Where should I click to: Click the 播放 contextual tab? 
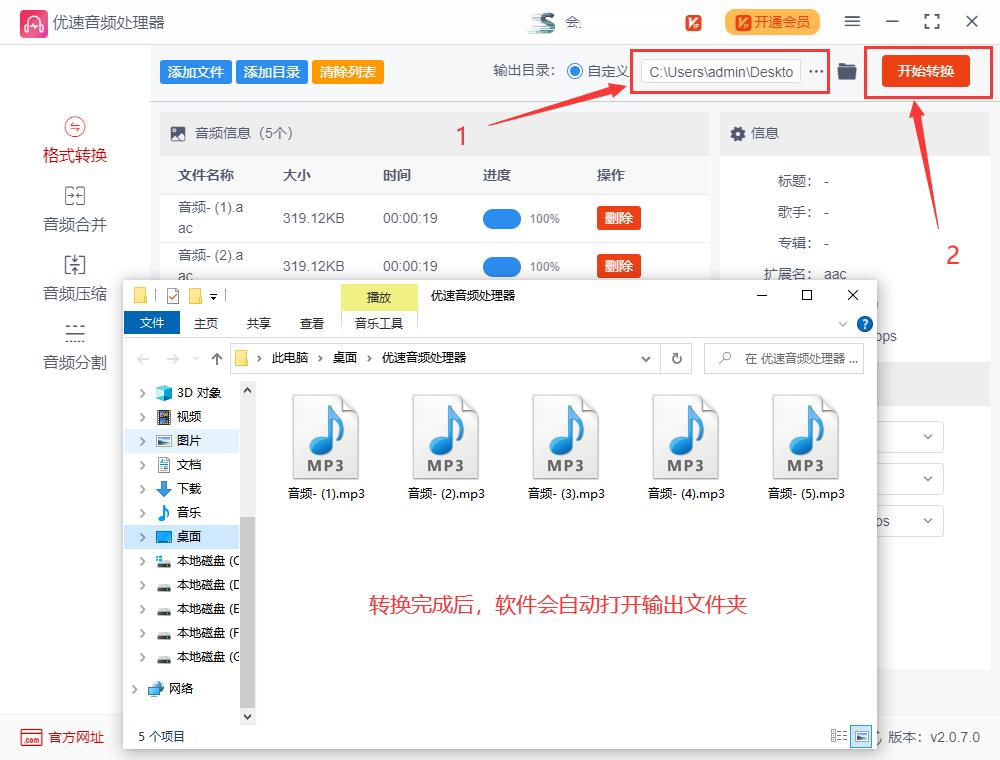[379, 297]
